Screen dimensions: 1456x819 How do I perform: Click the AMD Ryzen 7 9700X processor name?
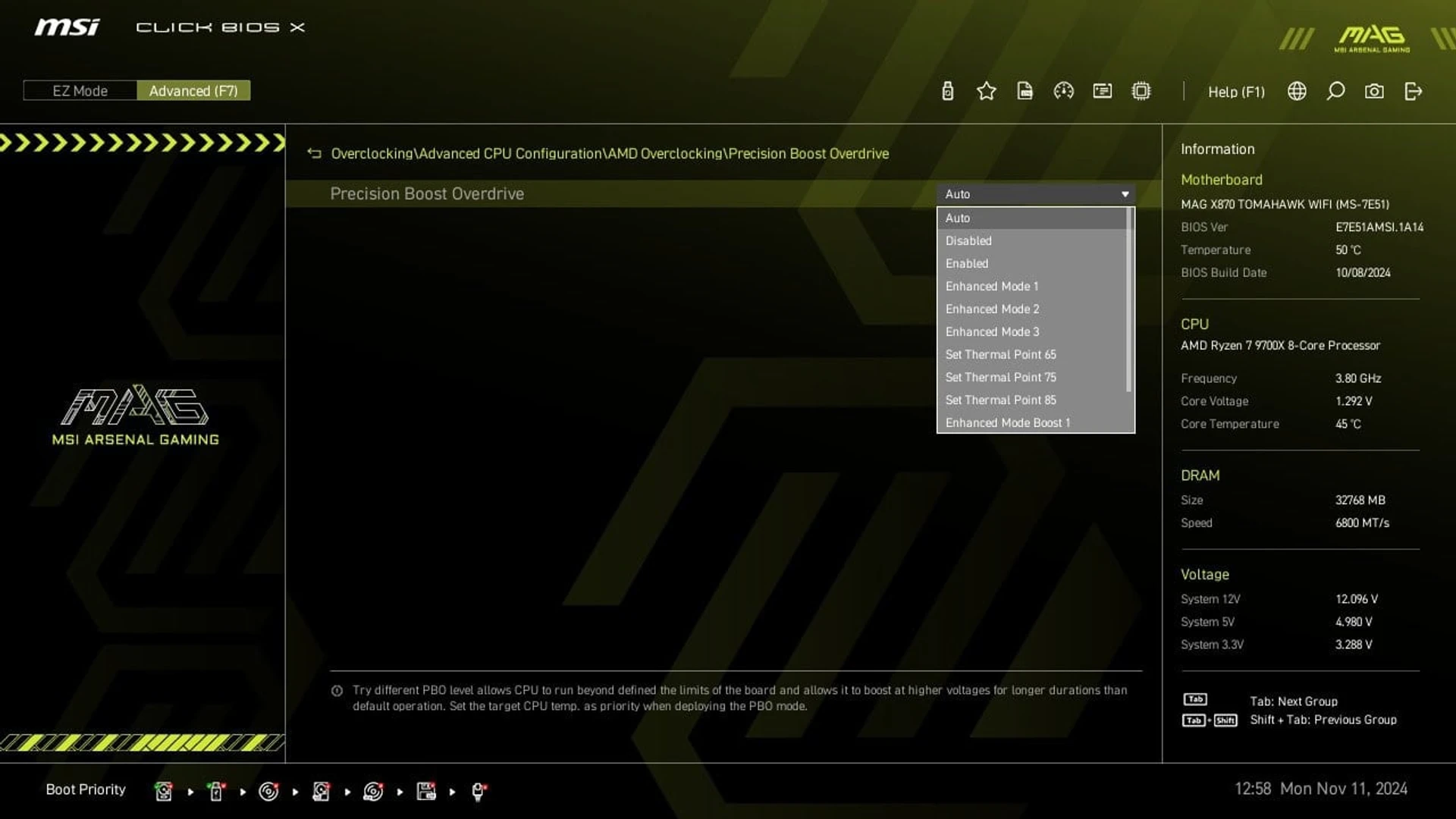(x=1280, y=345)
